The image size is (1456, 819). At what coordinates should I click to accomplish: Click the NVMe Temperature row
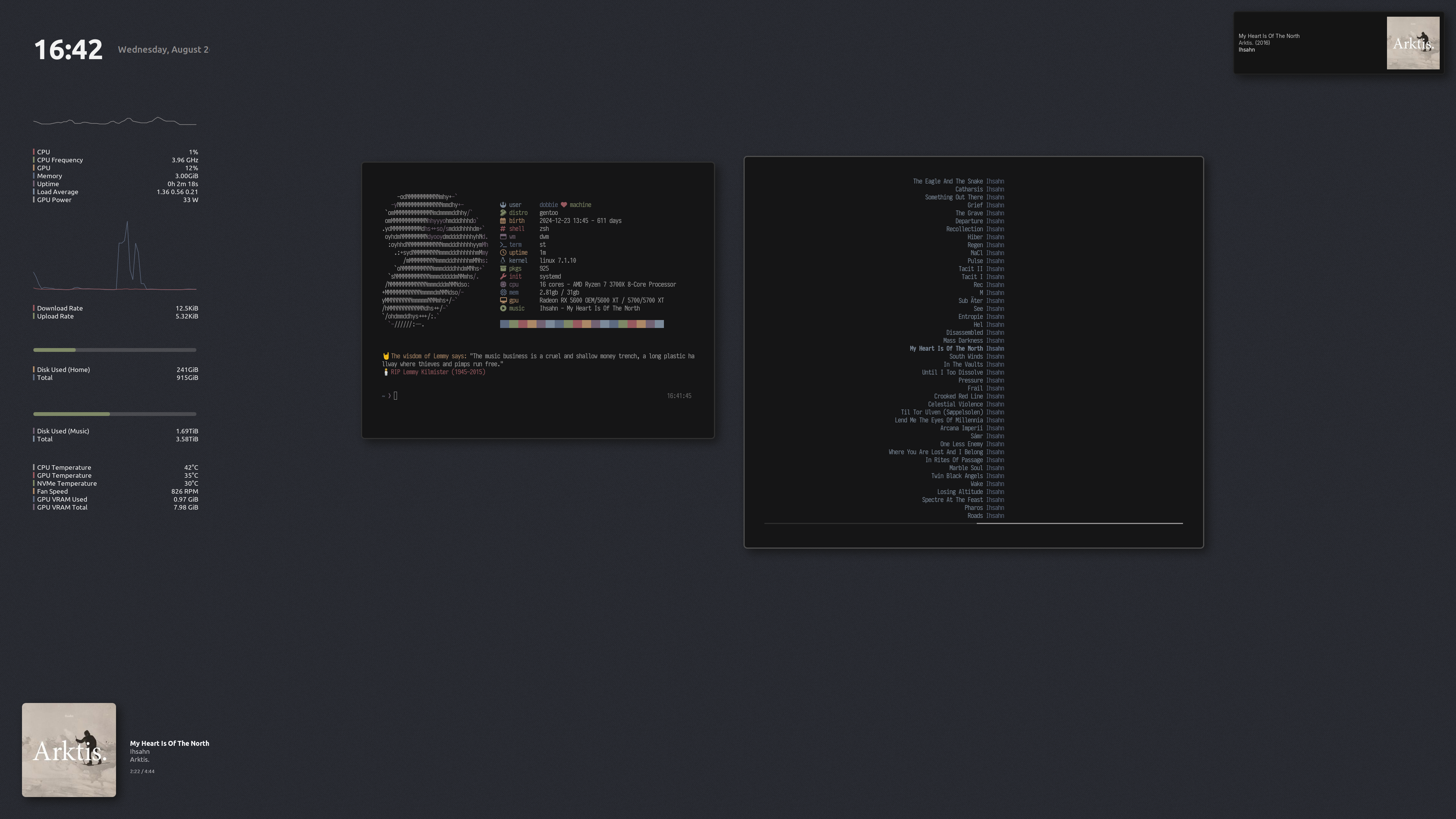coord(115,483)
